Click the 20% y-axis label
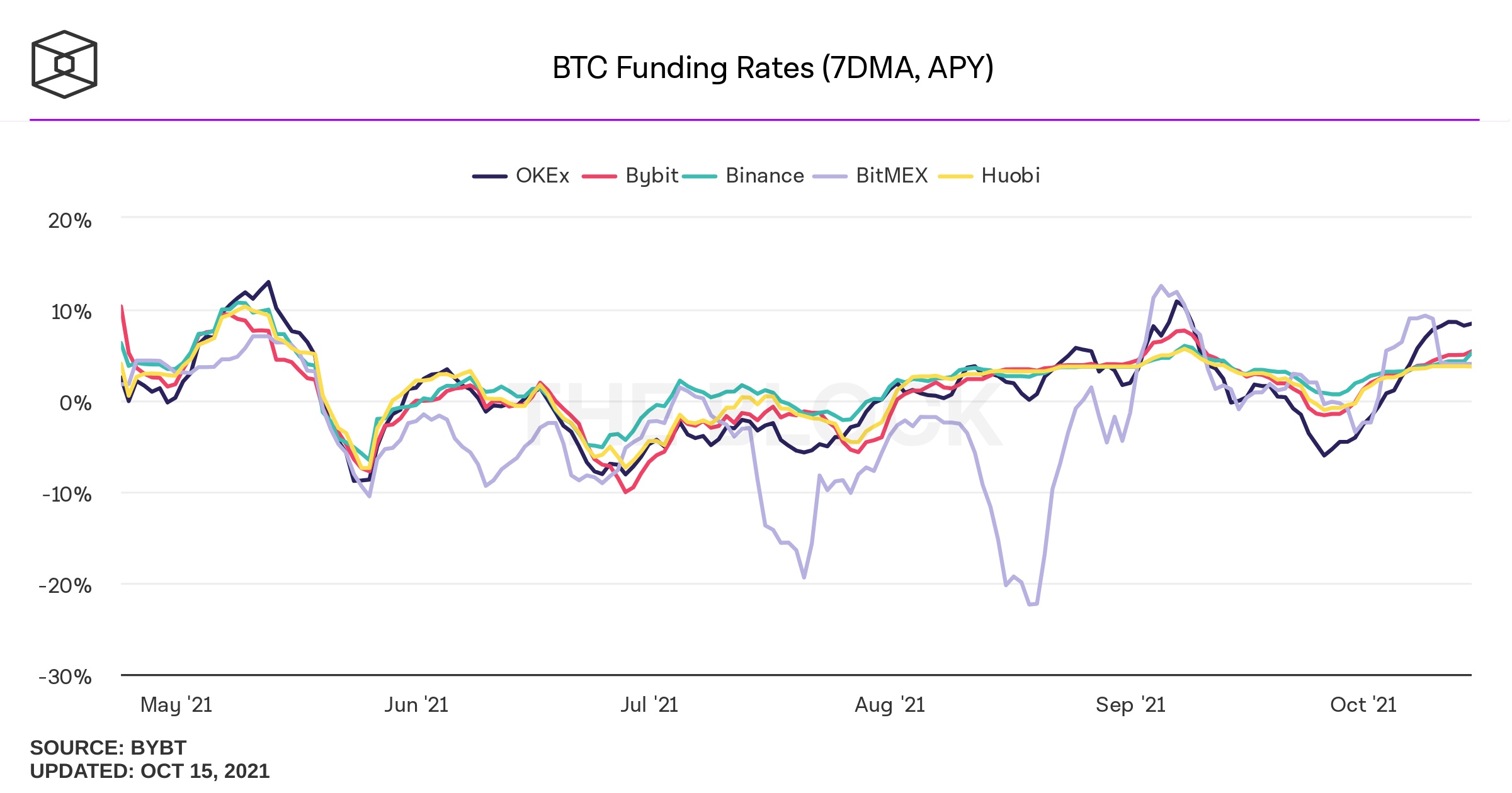Image resolution: width=1512 pixels, height=793 pixels. point(70,221)
